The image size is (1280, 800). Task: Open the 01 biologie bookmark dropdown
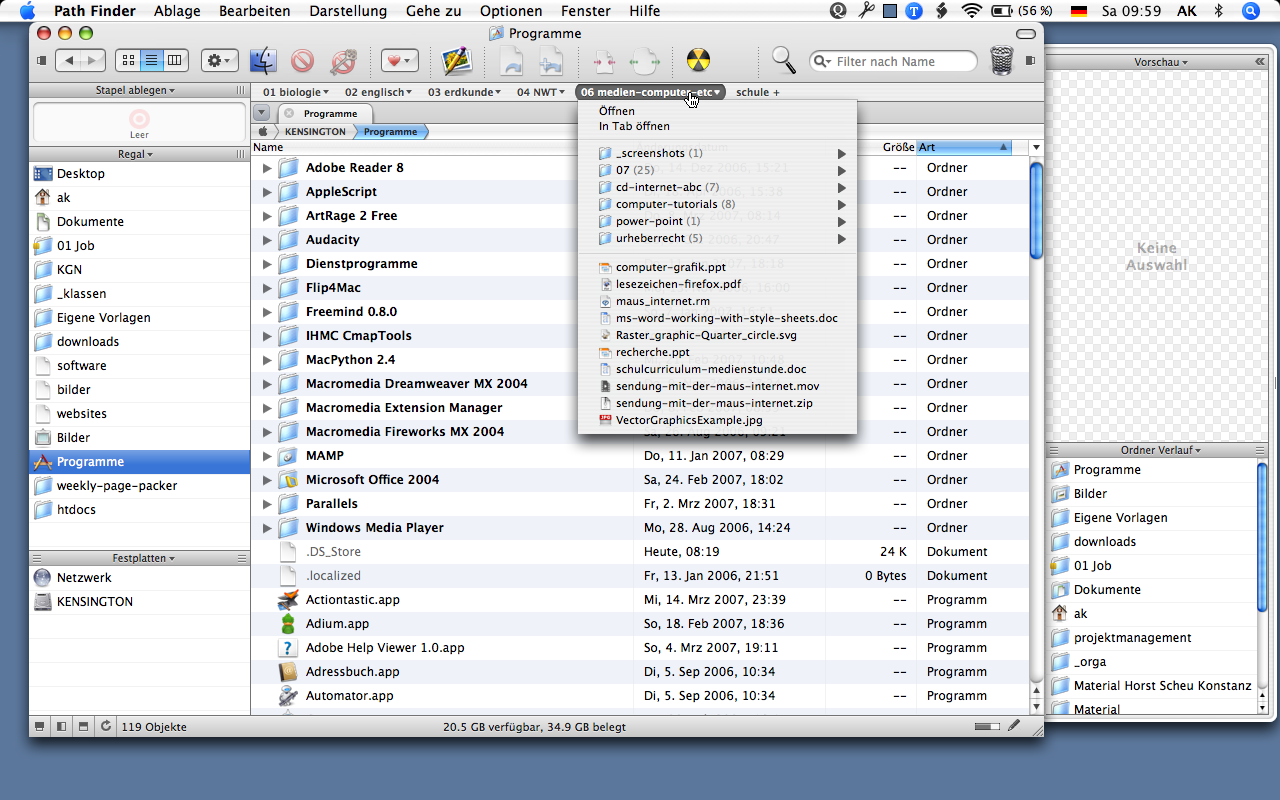(295, 92)
